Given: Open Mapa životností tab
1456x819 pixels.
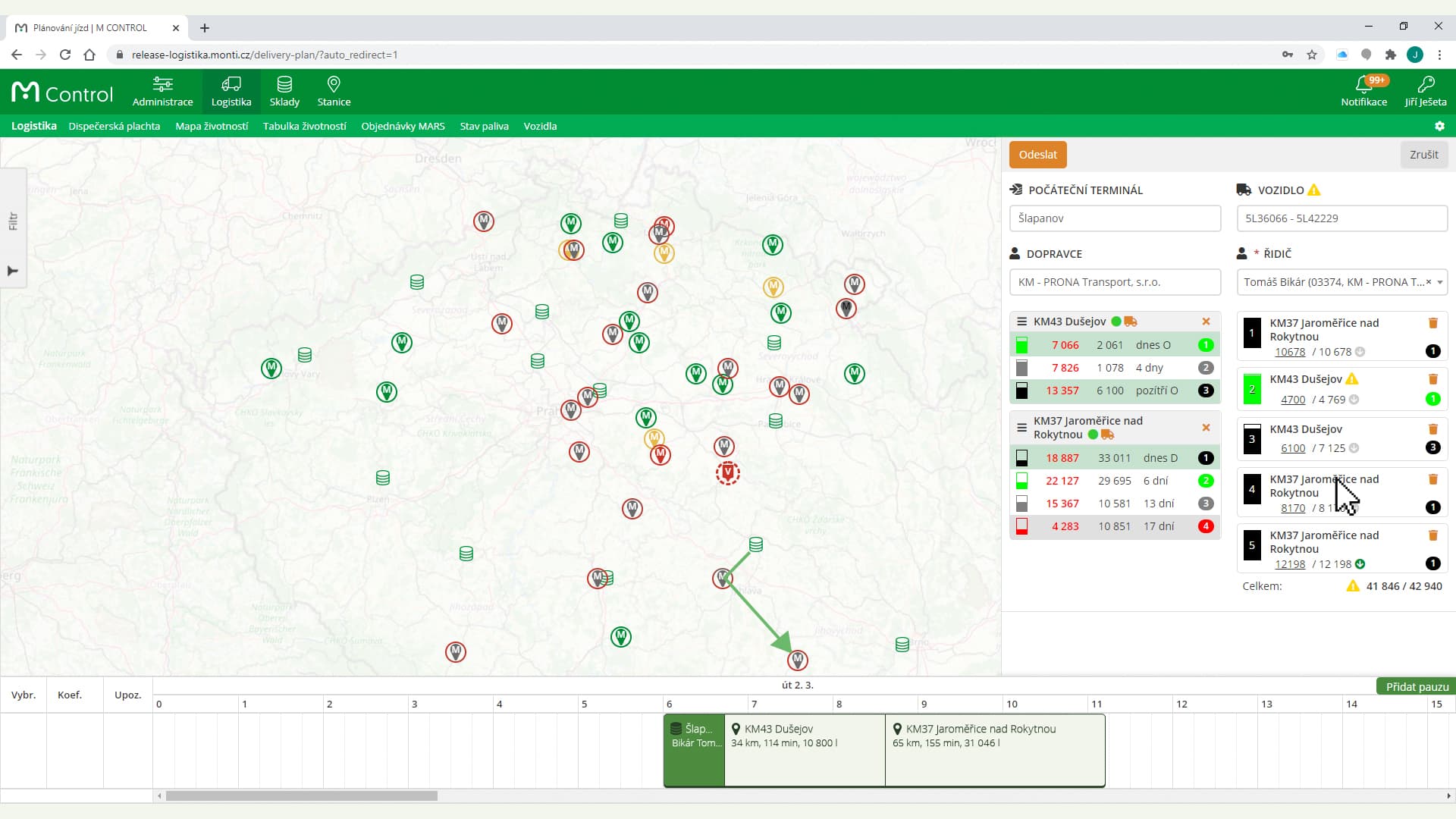Looking at the screenshot, I should tap(212, 126).
